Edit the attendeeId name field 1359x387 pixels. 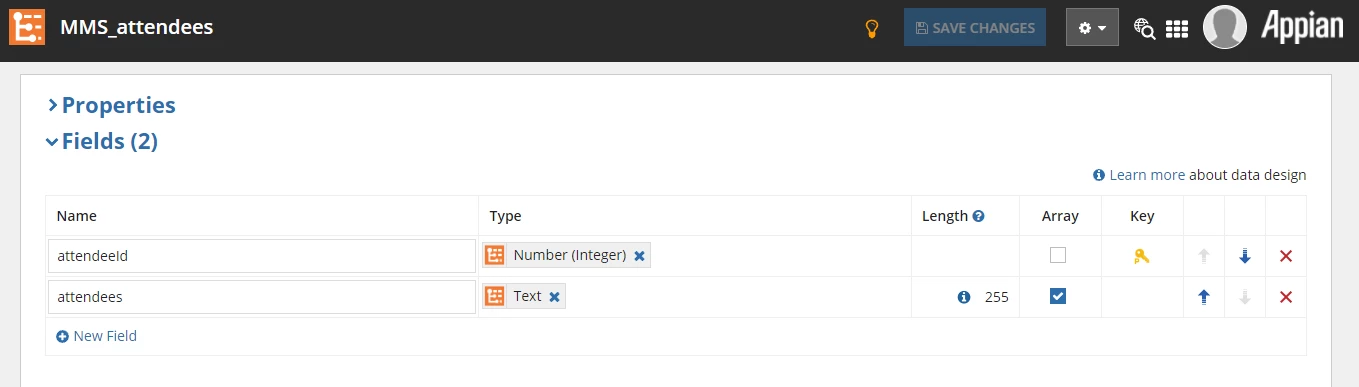tap(262, 256)
